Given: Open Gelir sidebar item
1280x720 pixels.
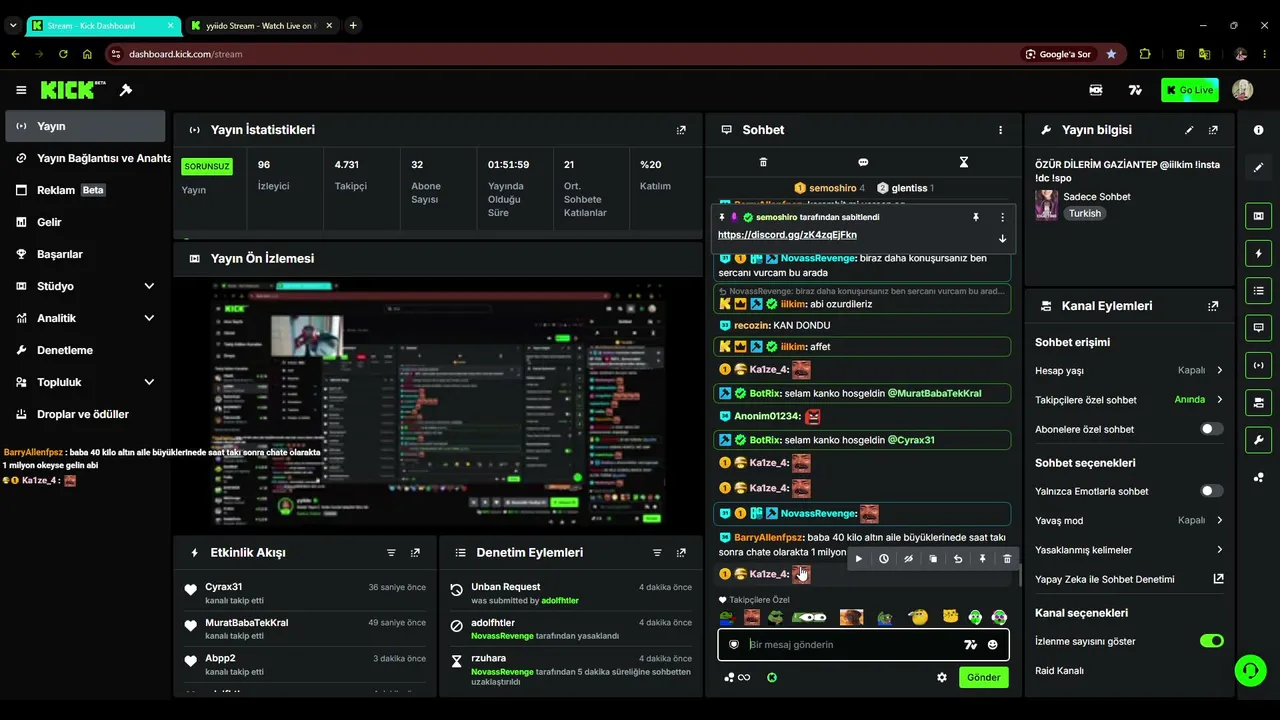Looking at the screenshot, I should (85, 222).
